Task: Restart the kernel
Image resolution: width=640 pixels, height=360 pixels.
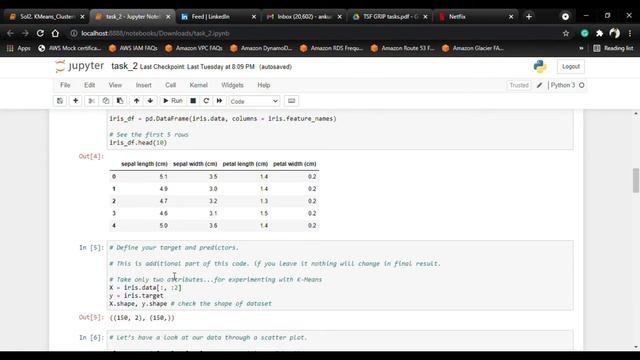Action: pos(206,101)
